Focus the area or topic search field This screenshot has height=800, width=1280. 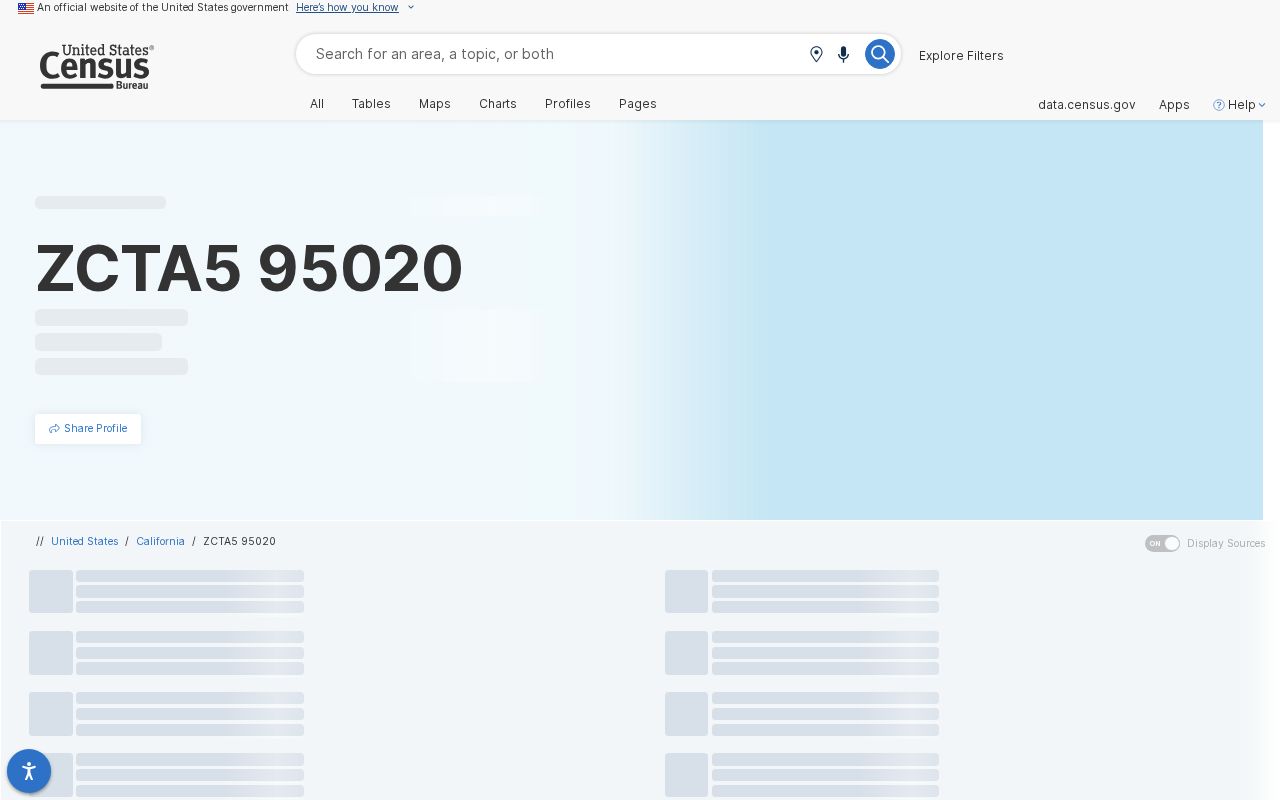pos(555,54)
